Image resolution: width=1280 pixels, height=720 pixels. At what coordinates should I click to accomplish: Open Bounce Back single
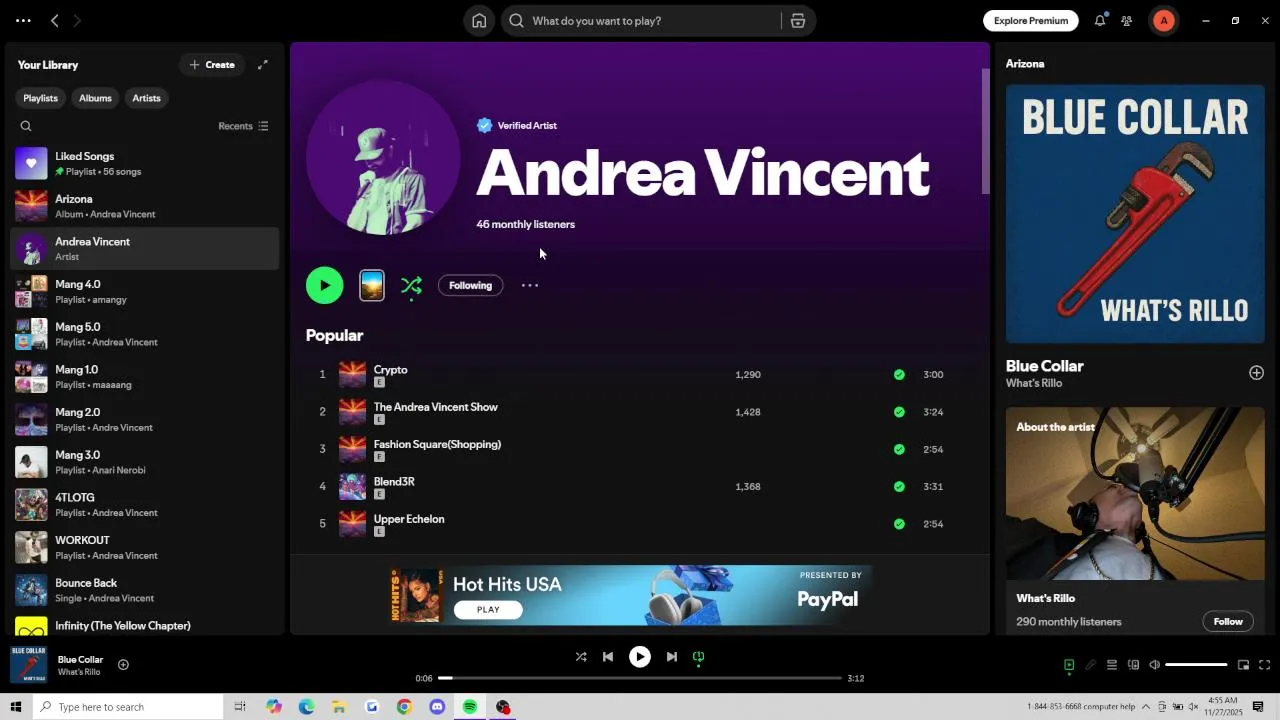click(x=145, y=590)
